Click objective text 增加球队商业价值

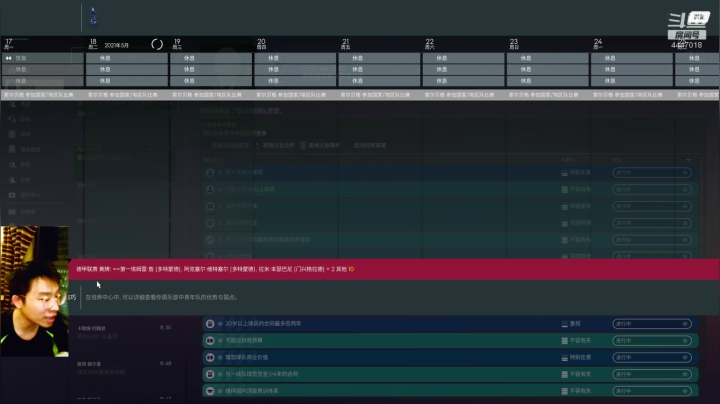[247, 357]
